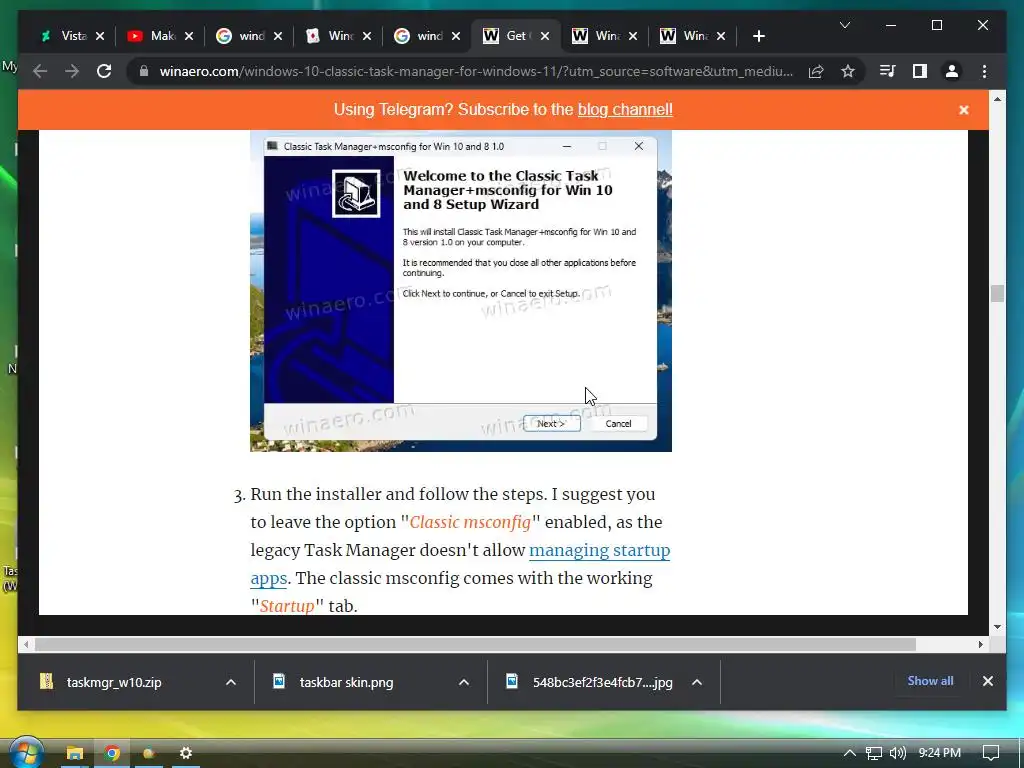This screenshot has width=1024, height=768.
Task: Expand taskmgr_w10.zip download options
Action: (x=231, y=682)
